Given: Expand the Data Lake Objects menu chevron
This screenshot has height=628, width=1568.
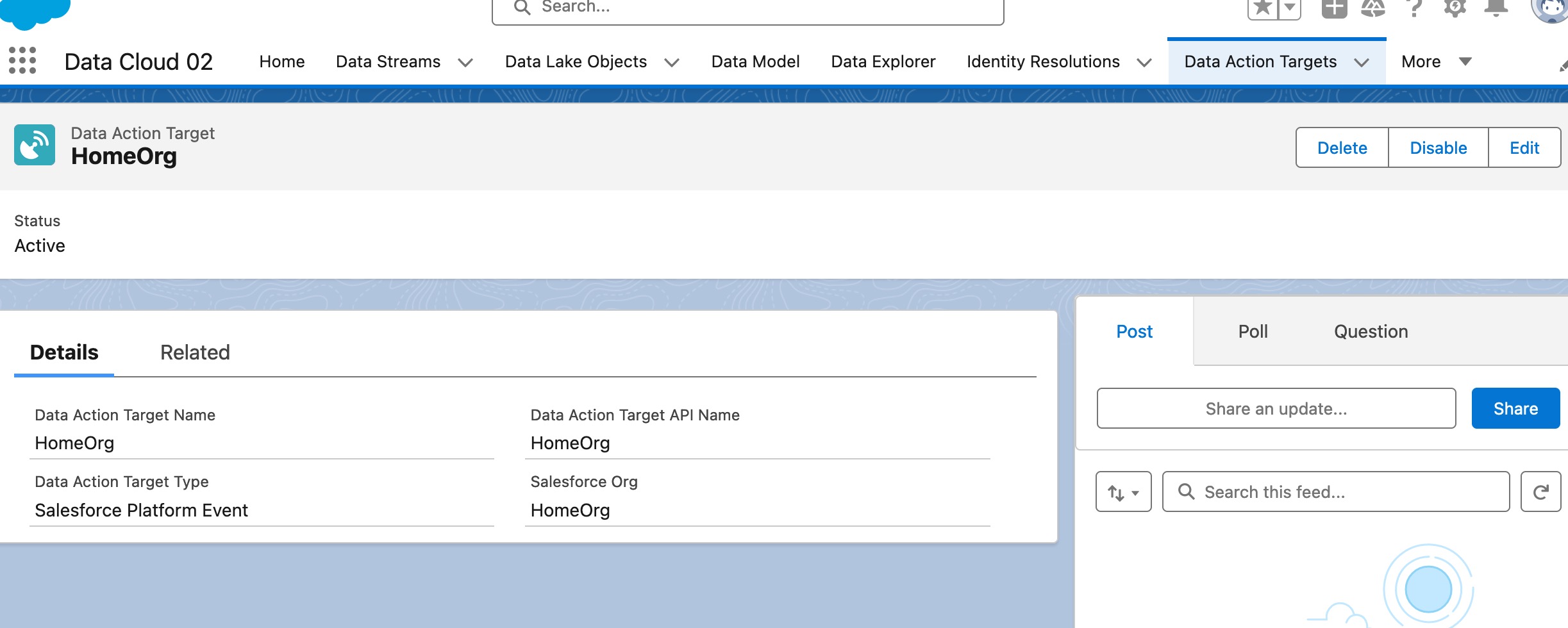Looking at the screenshot, I should (672, 62).
